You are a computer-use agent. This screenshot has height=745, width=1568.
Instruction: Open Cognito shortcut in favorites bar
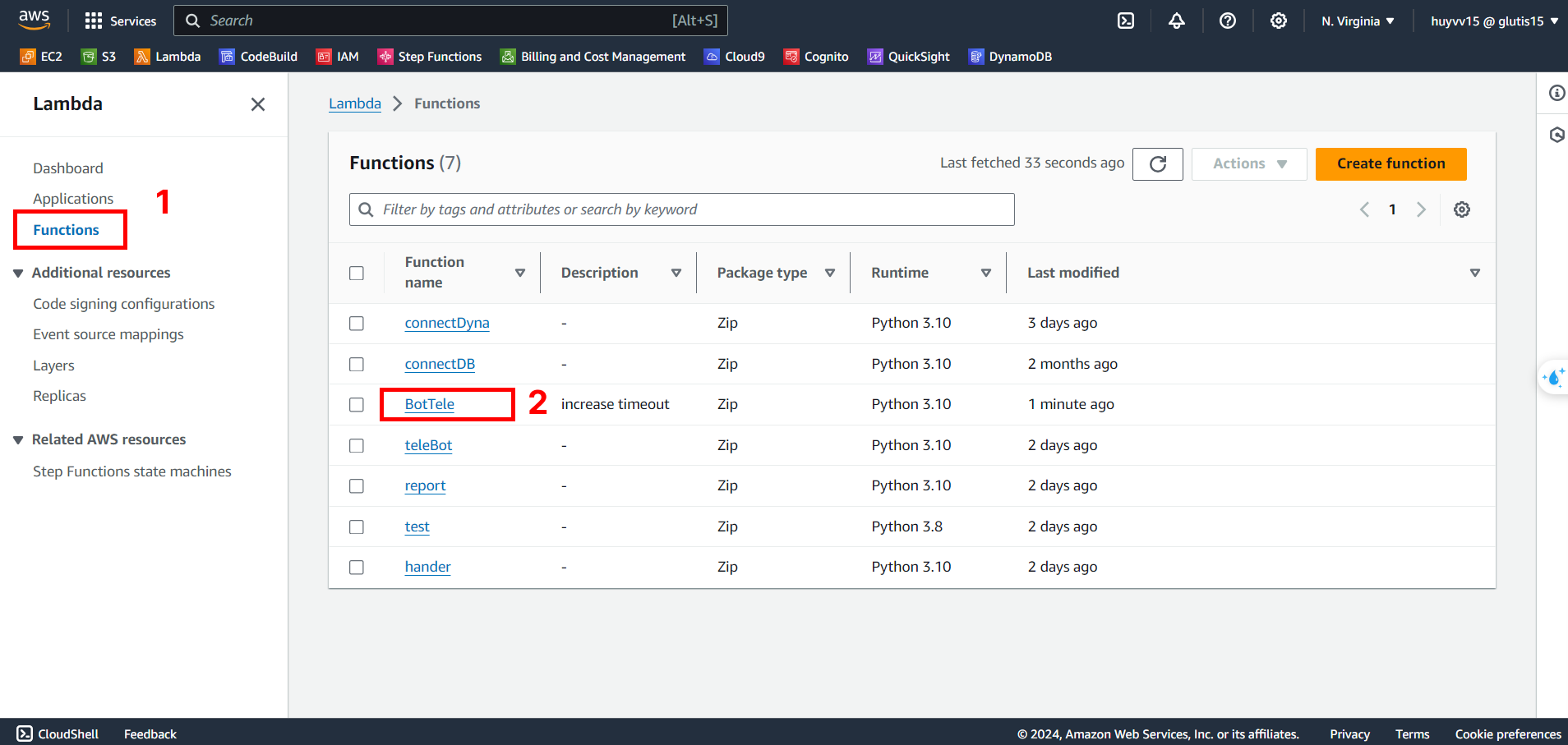816,57
